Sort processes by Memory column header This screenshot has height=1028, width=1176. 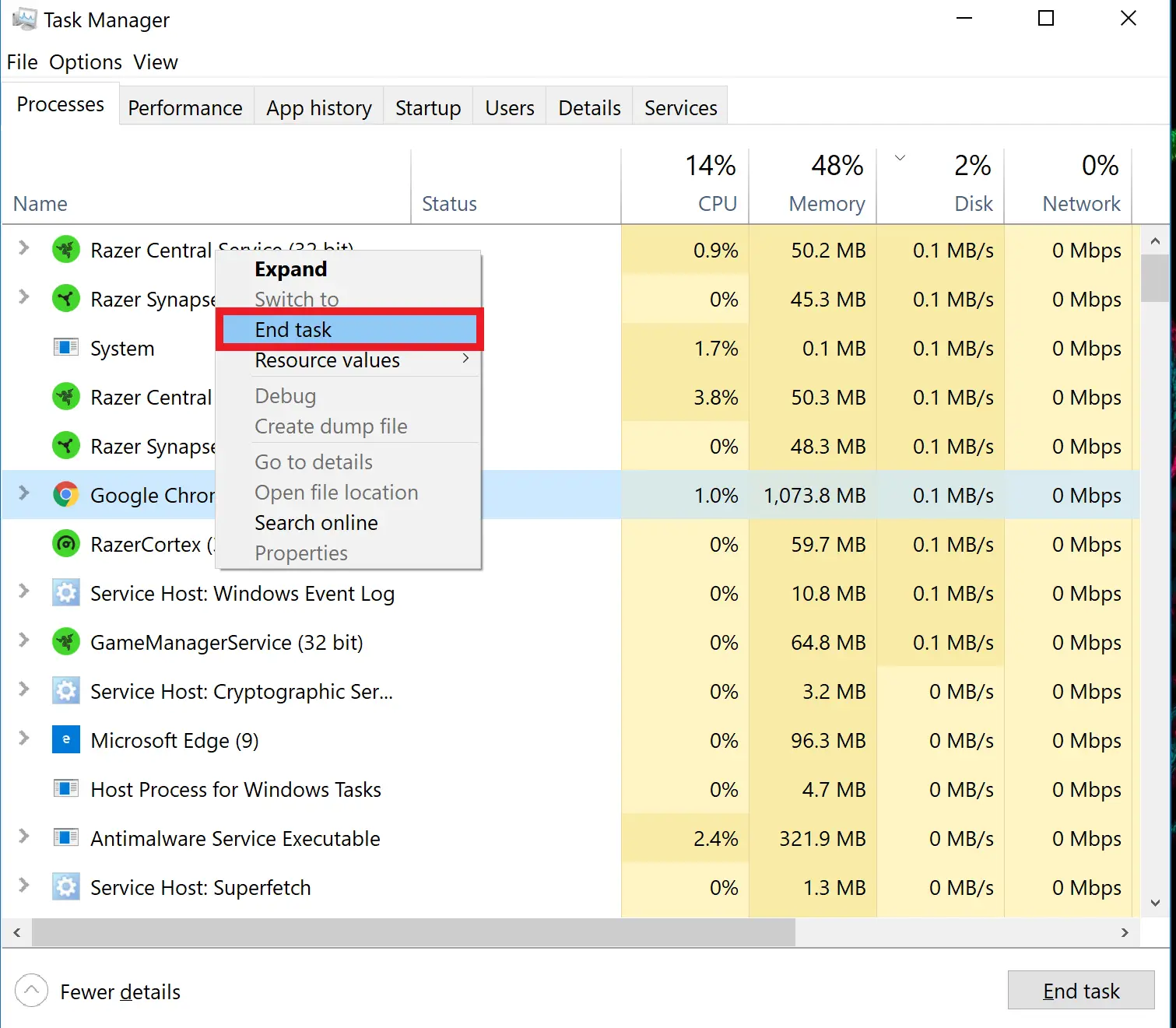pos(826,204)
